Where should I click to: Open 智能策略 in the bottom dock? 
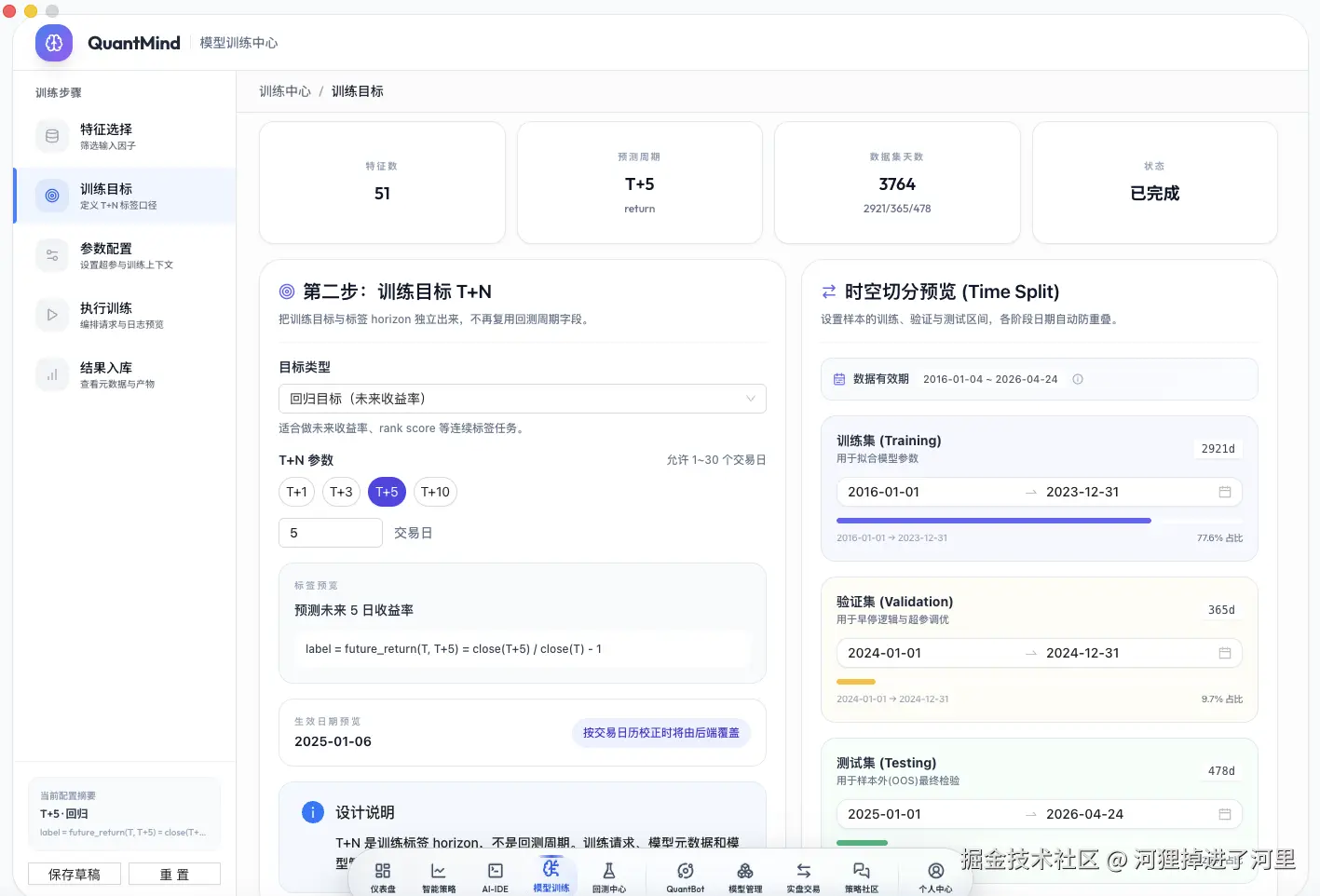[439, 876]
